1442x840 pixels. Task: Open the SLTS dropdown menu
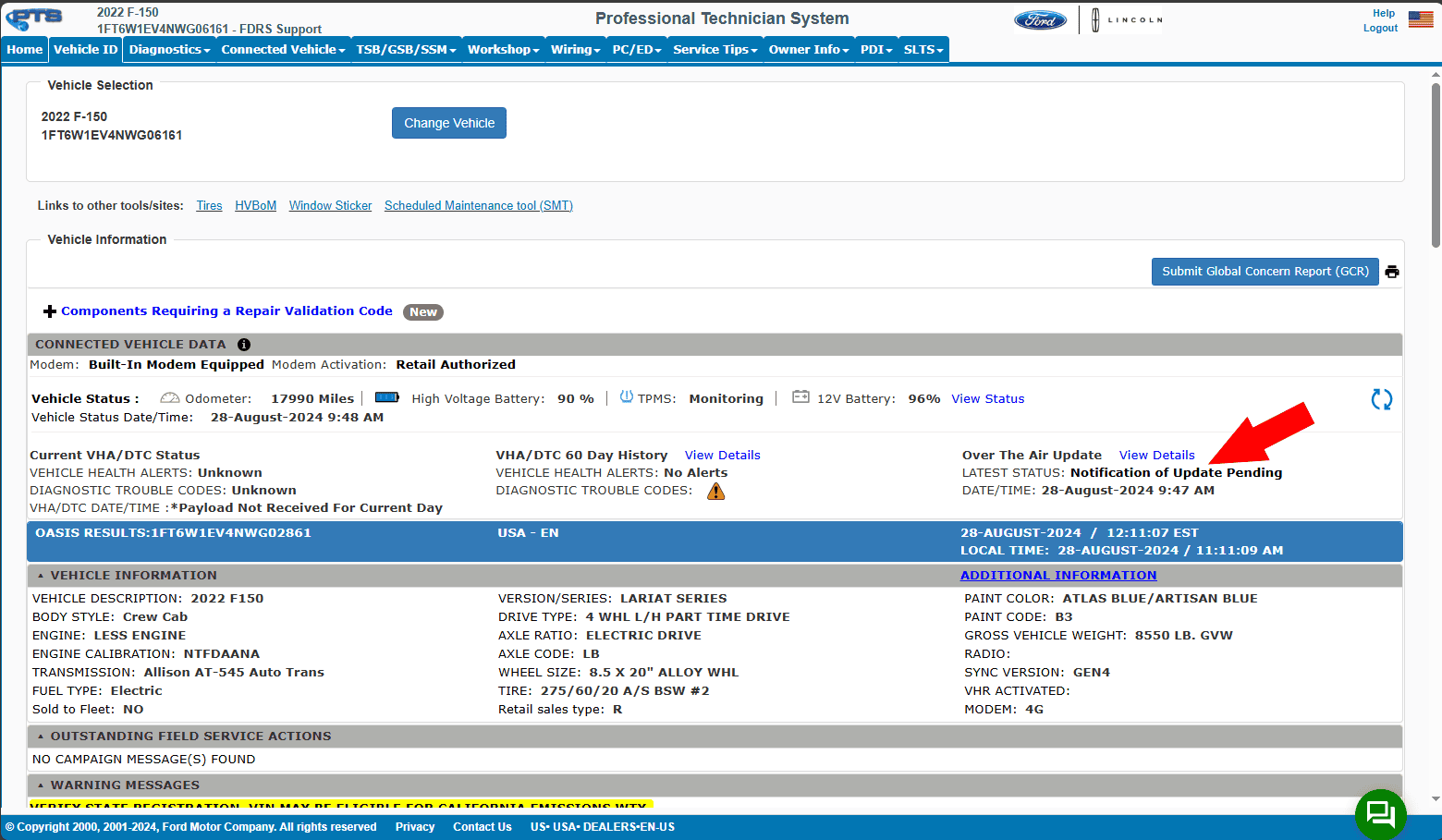pyautogui.click(x=923, y=50)
